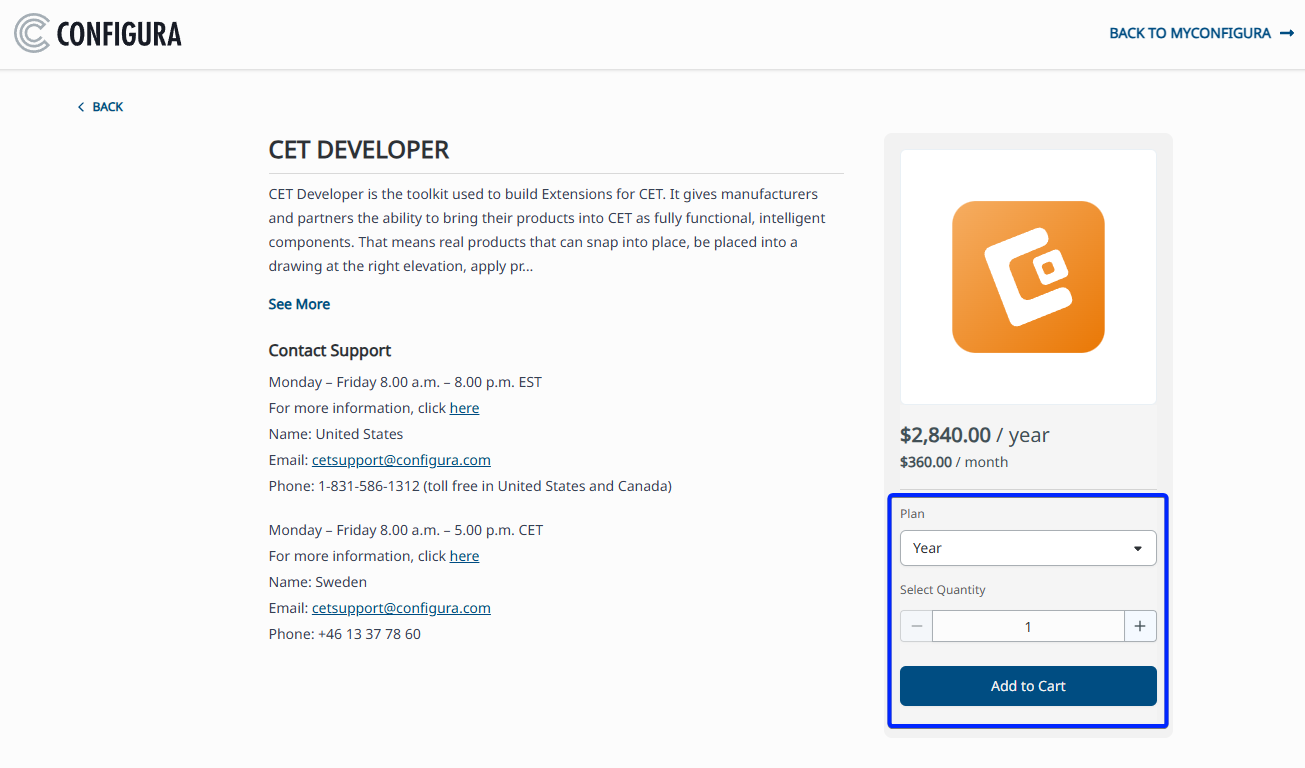Image resolution: width=1305 pixels, height=768 pixels.
Task: Click the $360.00 / month price
Action: [x=954, y=462]
